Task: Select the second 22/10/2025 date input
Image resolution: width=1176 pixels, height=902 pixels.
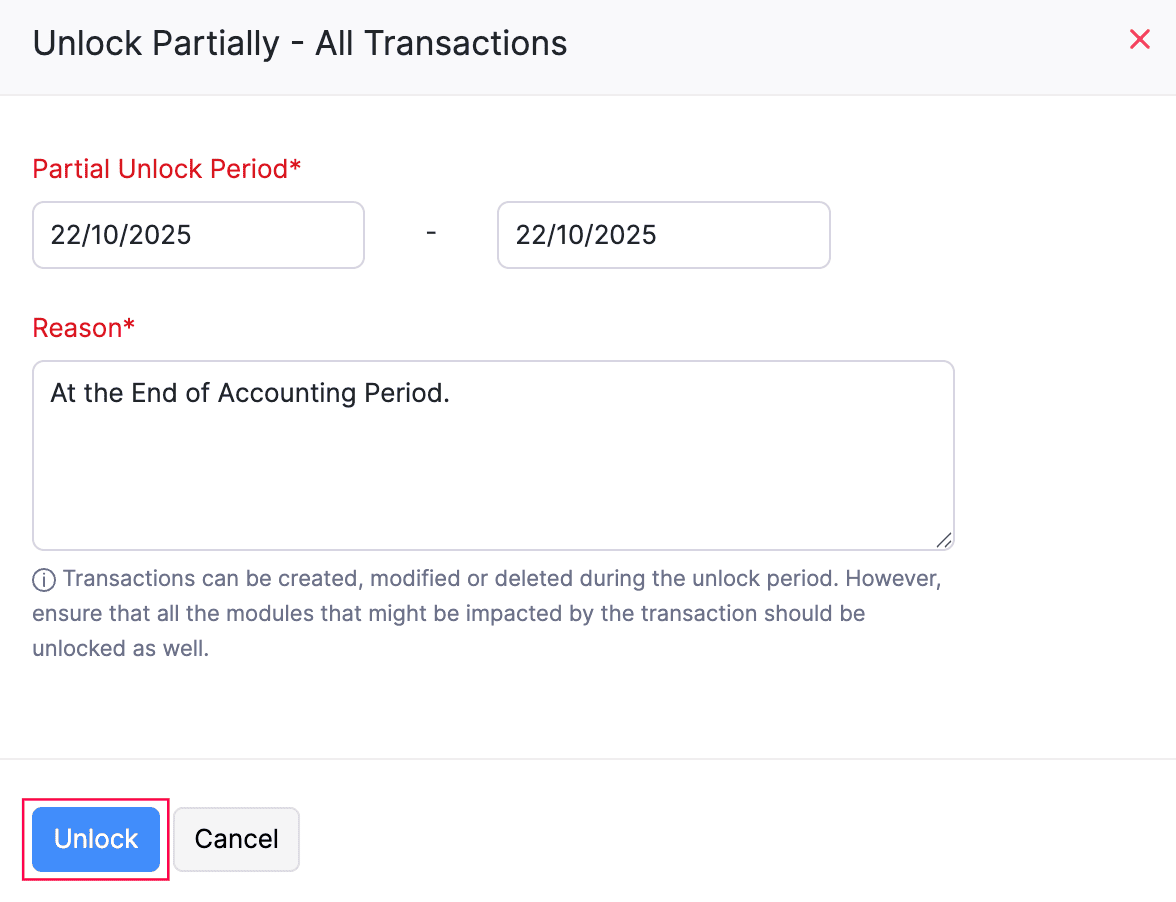Action: (x=663, y=235)
